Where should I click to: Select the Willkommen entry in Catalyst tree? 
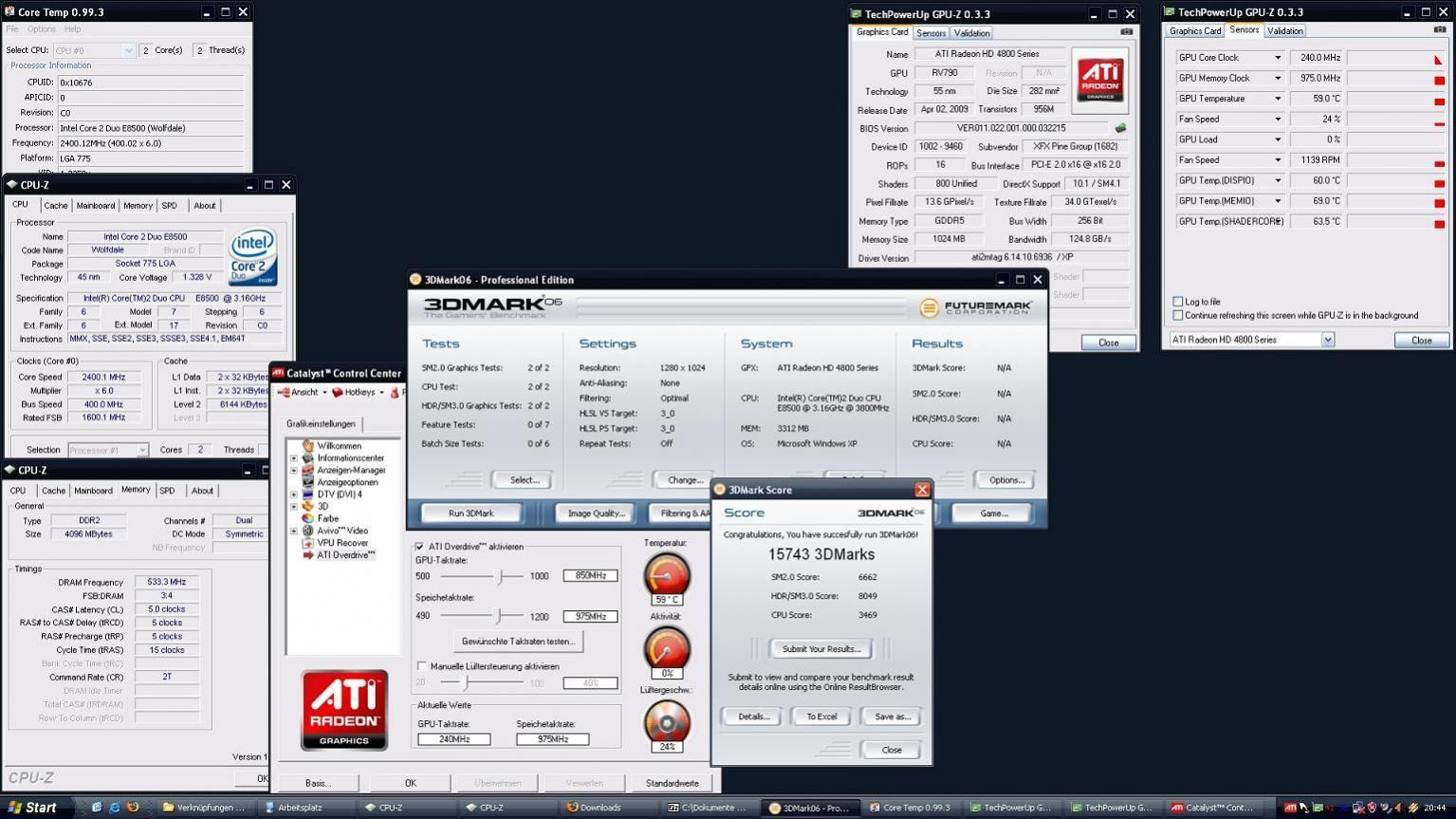click(339, 445)
